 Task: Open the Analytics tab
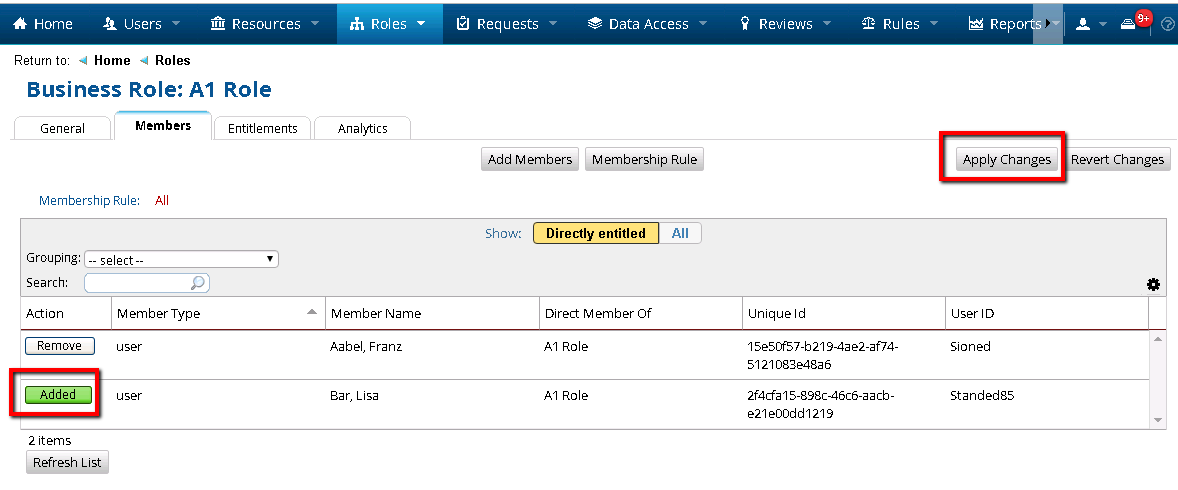point(362,128)
